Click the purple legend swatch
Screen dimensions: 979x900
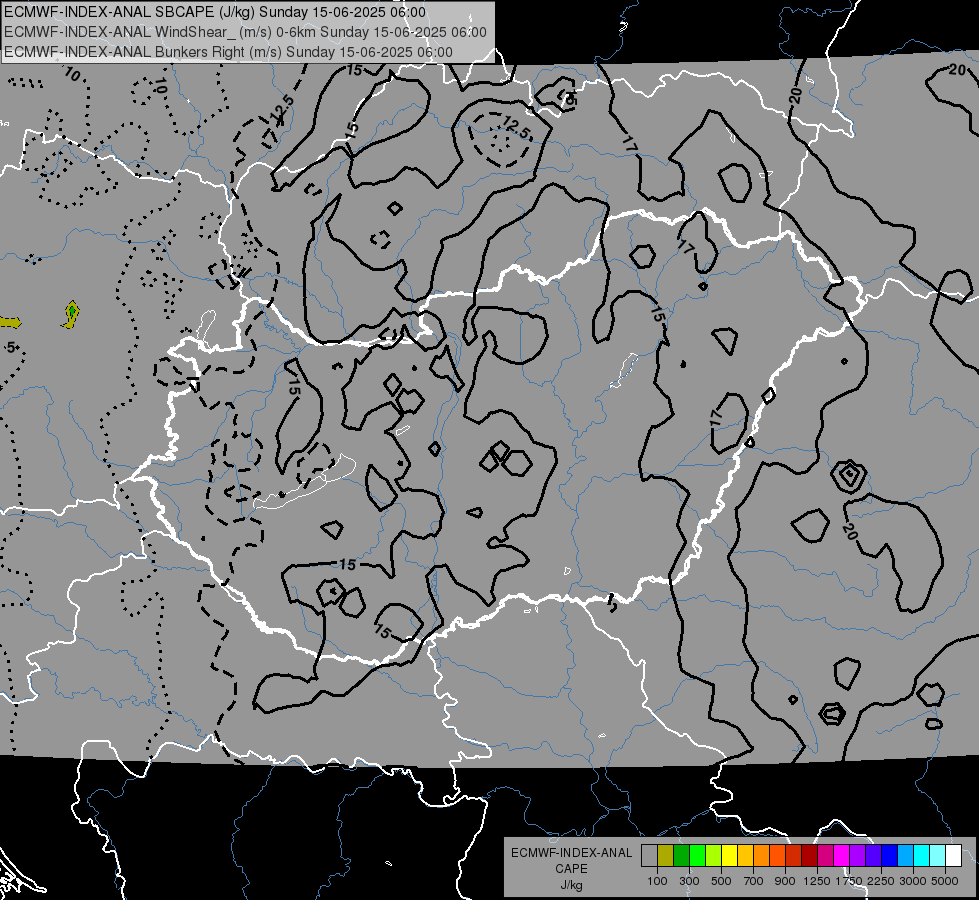click(x=857, y=856)
